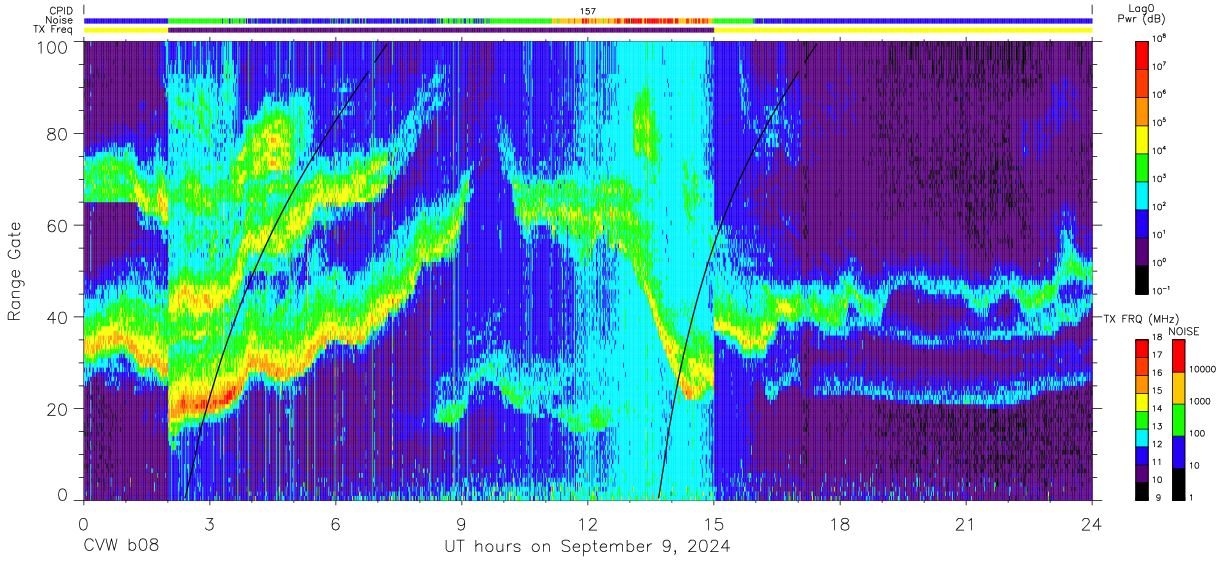Click the CPID label at top left

point(59,10)
